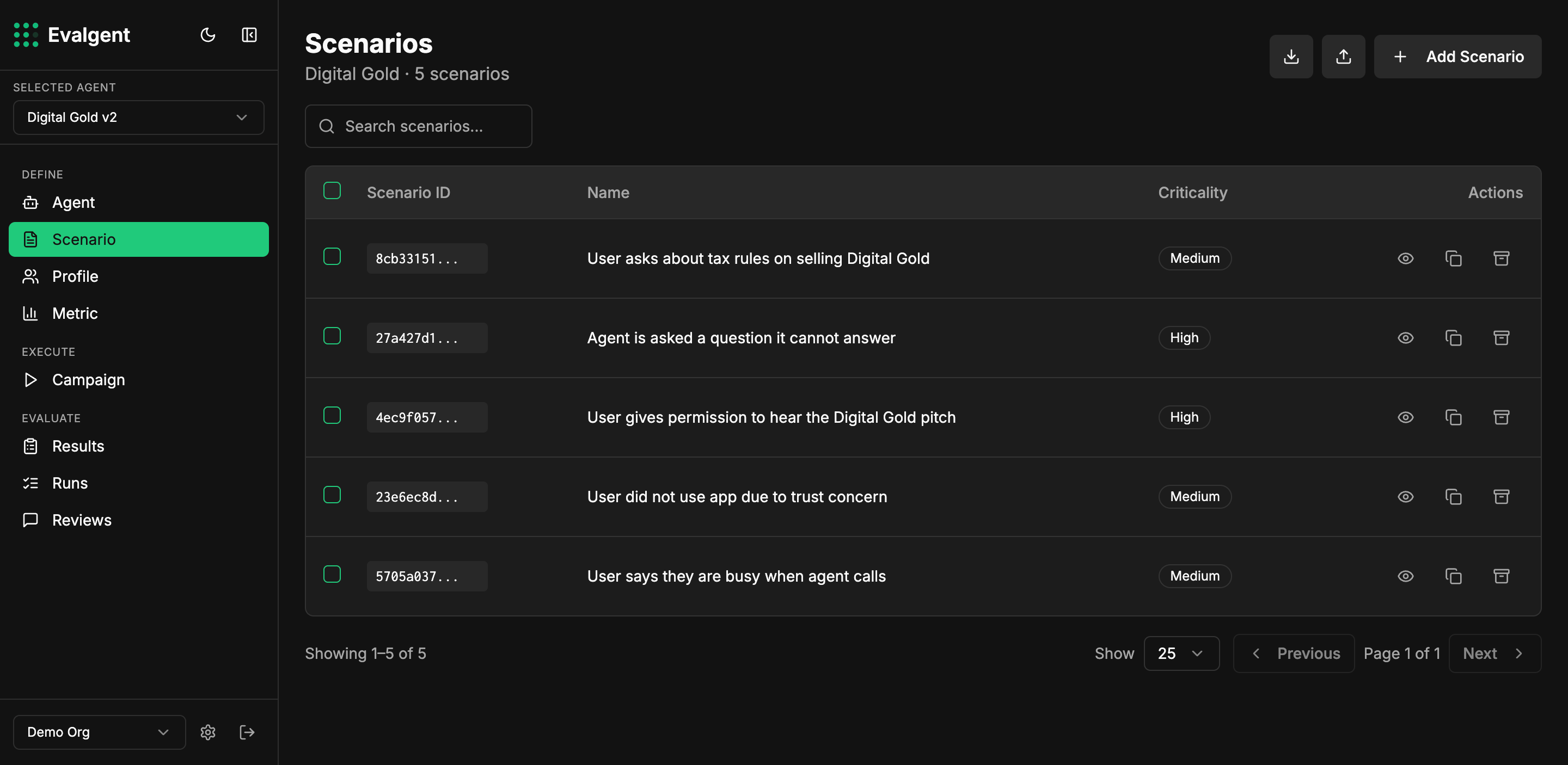
Task: Archive the busy-when-agent-calls scenario
Action: tap(1501, 576)
